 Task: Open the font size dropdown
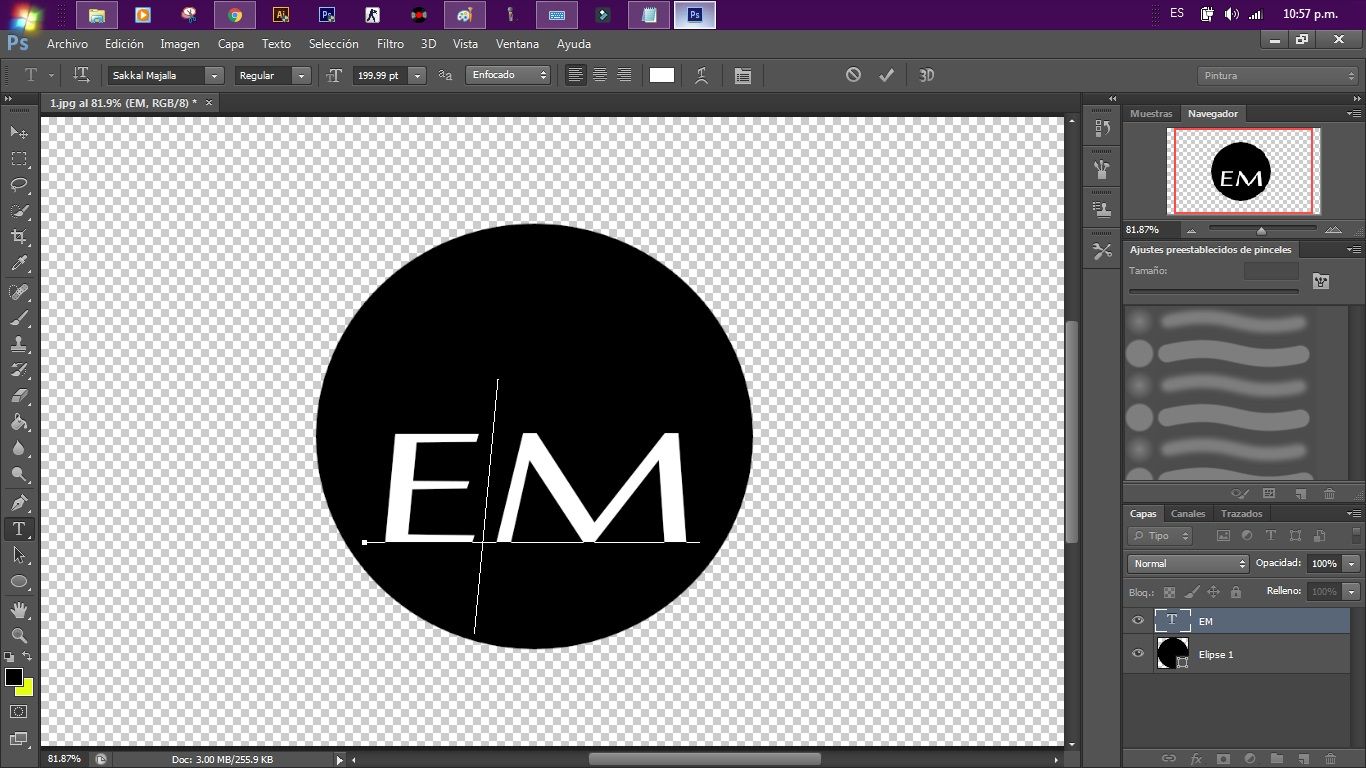click(x=418, y=75)
